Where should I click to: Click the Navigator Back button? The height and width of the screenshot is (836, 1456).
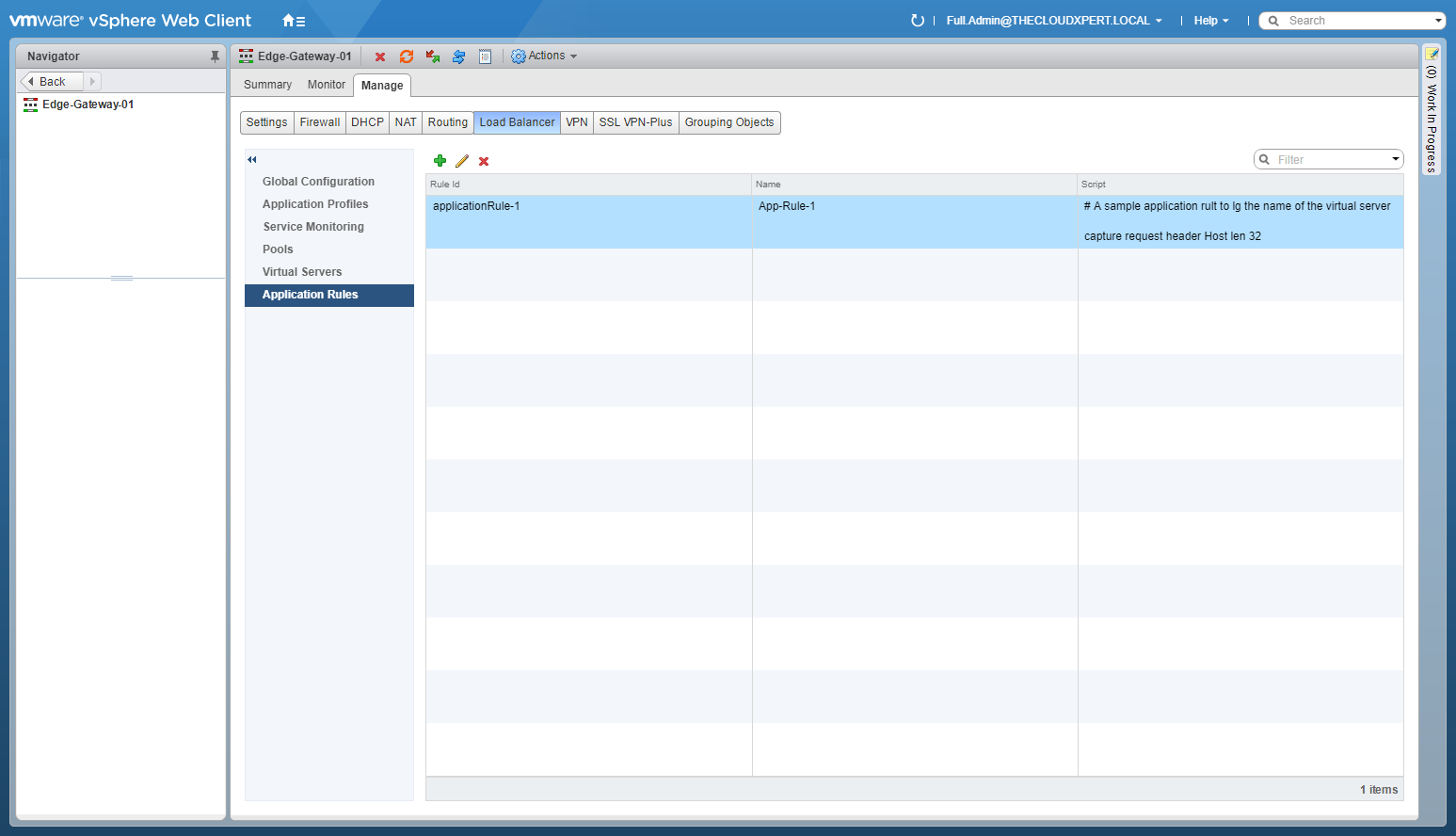52,82
